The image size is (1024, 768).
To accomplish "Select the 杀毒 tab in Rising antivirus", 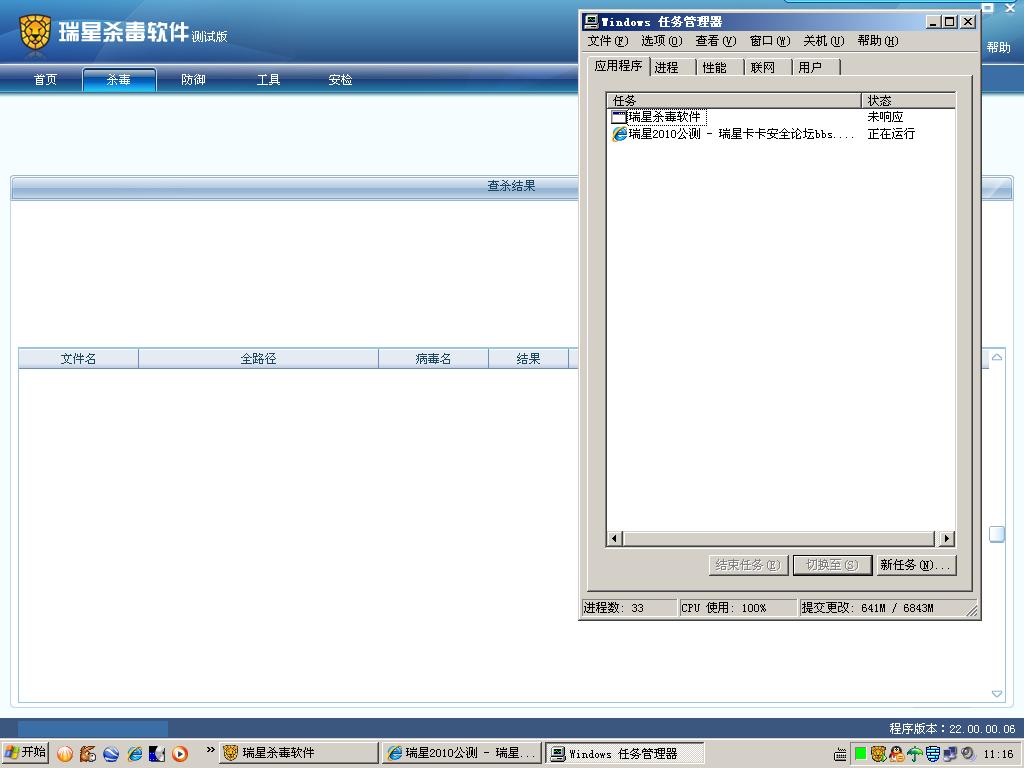I will click(119, 80).
